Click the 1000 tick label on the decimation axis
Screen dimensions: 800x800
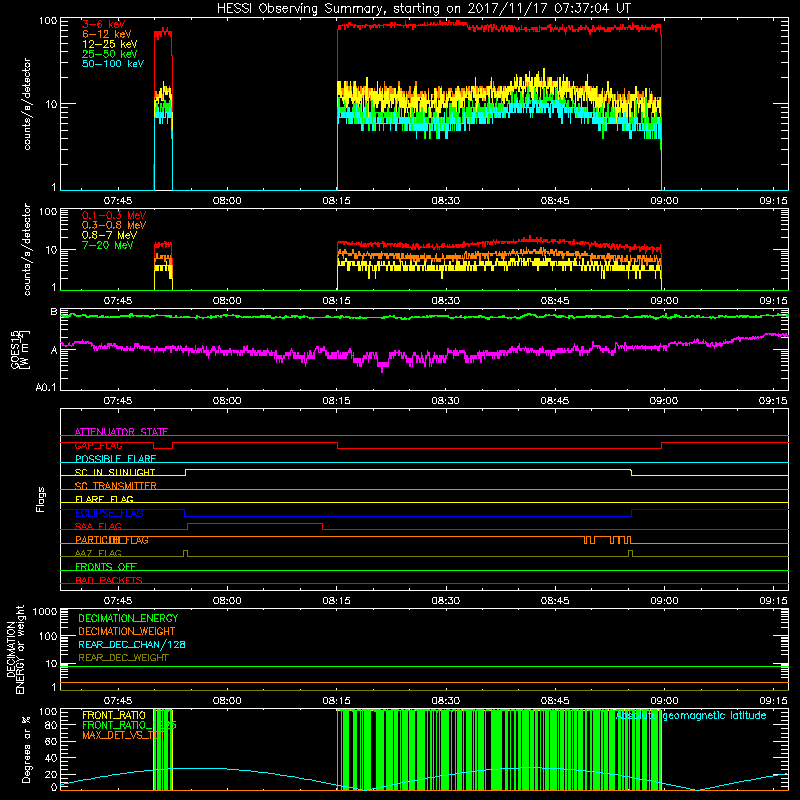[x=45, y=612]
